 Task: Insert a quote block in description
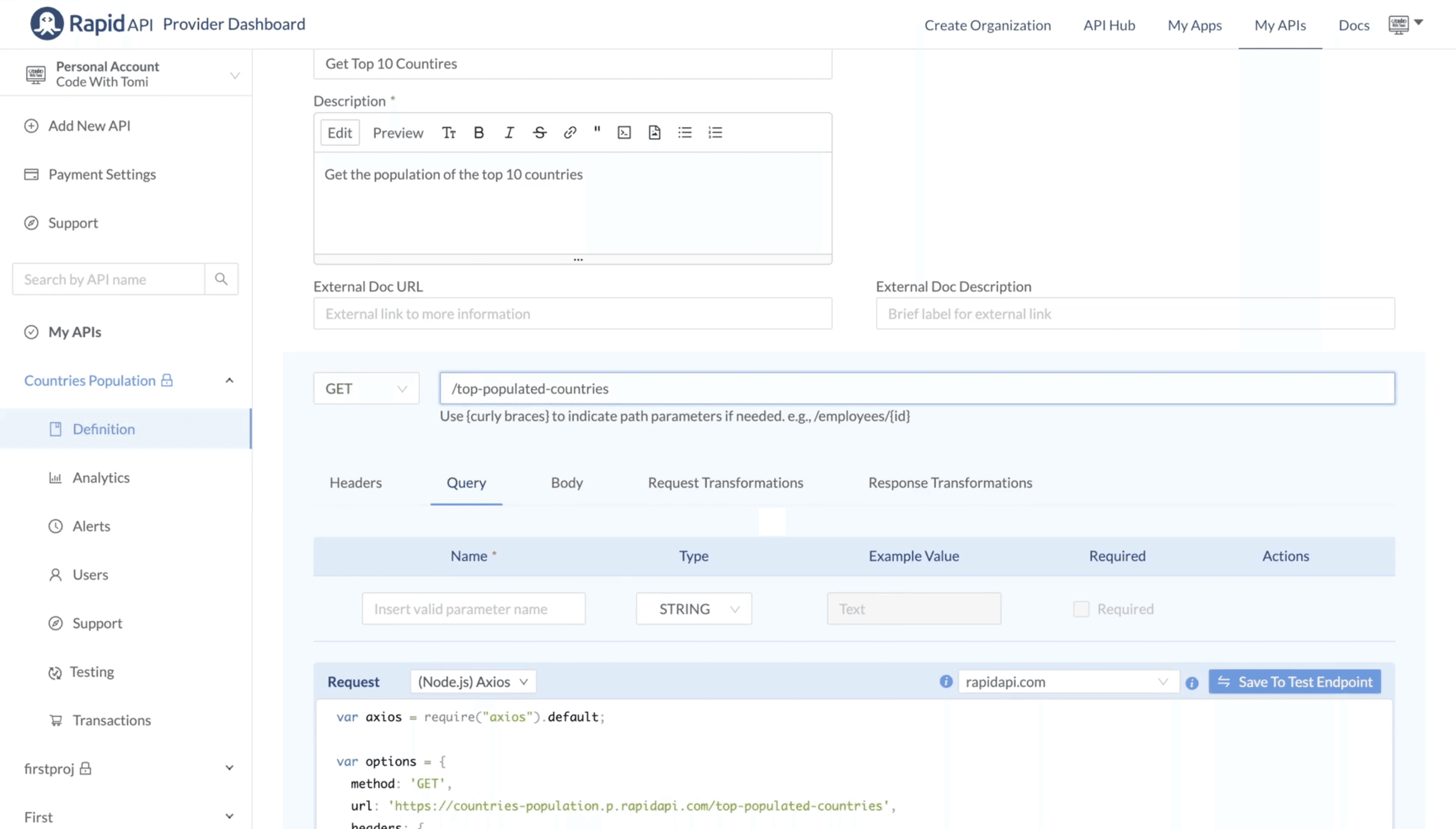tap(597, 131)
